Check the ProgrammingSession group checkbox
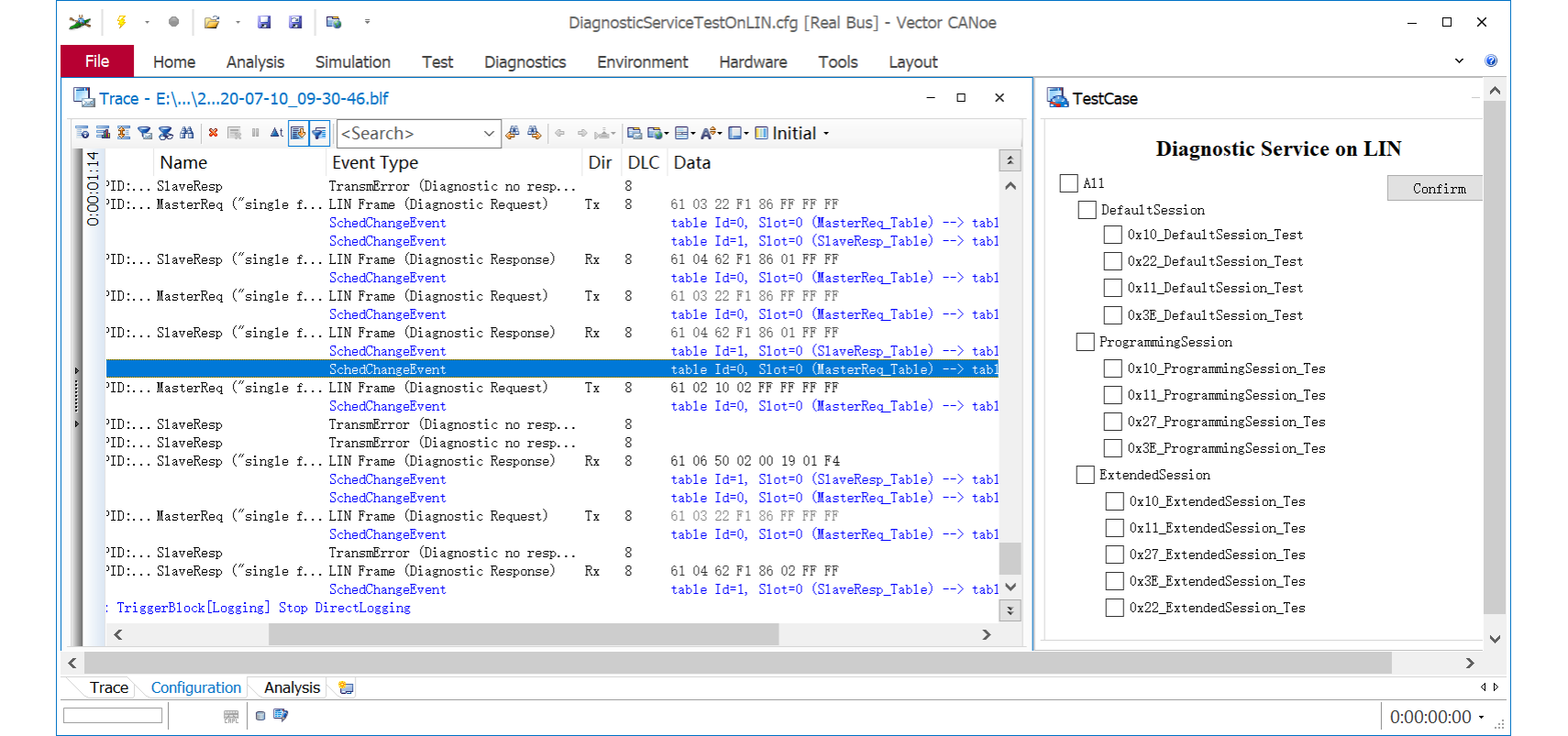This screenshot has width=1568, height=736. pyautogui.click(x=1085, y=342)
